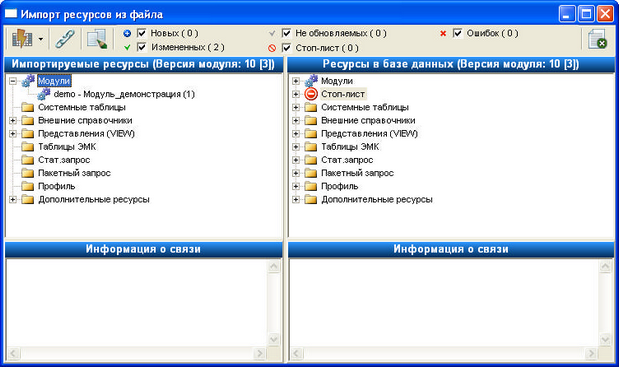Select Внешние справочники in database resources

tap(368, 120)
